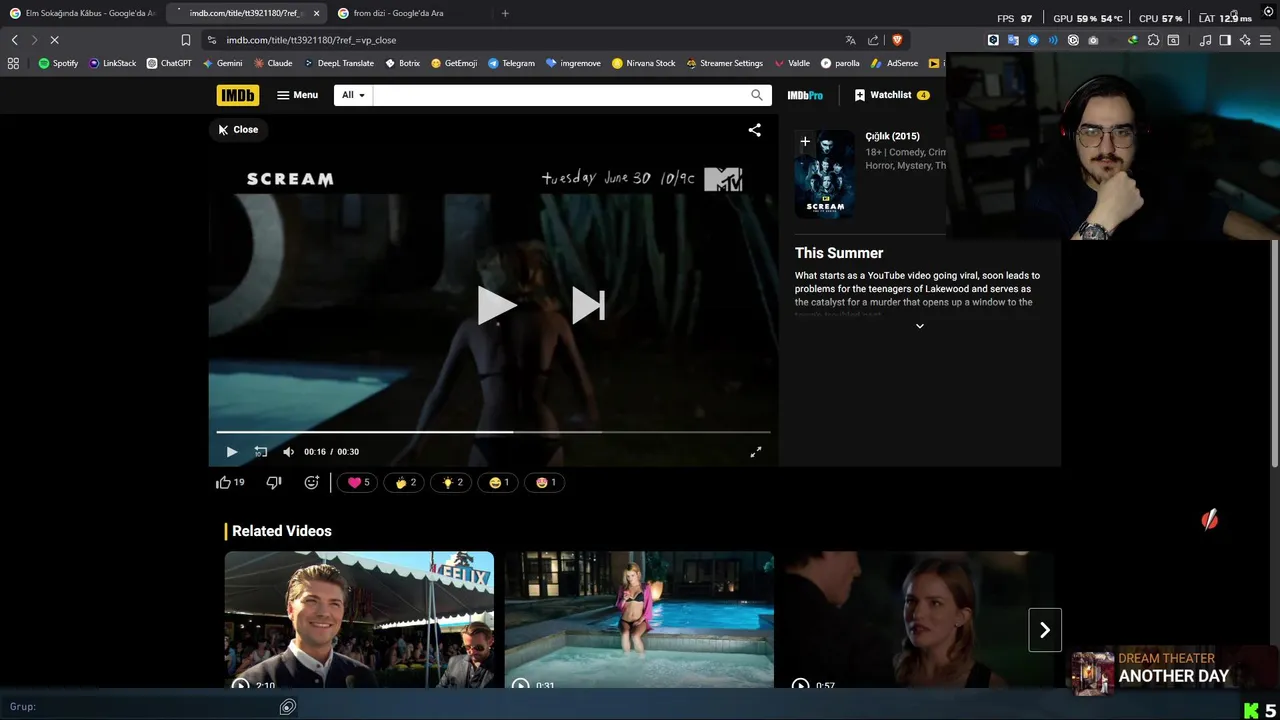Focus the IMDb search field
This screenshot has width=1280, height=720.
560,95
